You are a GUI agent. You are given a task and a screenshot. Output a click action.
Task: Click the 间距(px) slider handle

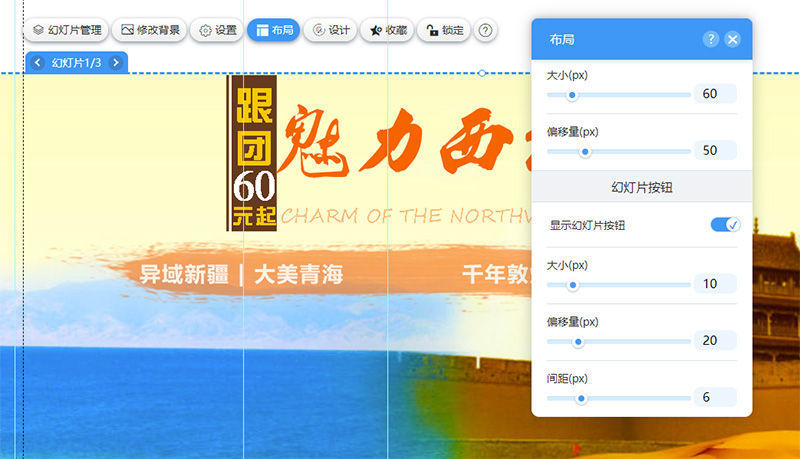[581, 398]
